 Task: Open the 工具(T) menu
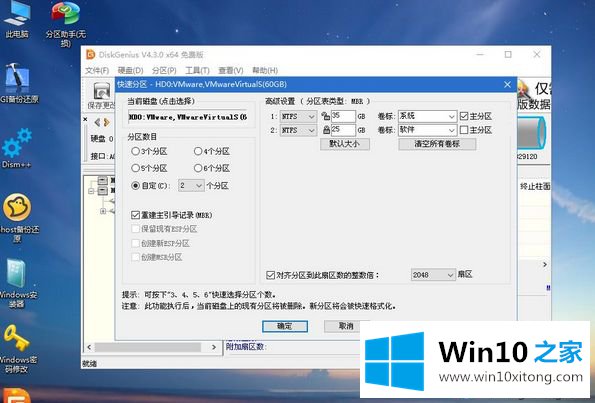point(197,71)
